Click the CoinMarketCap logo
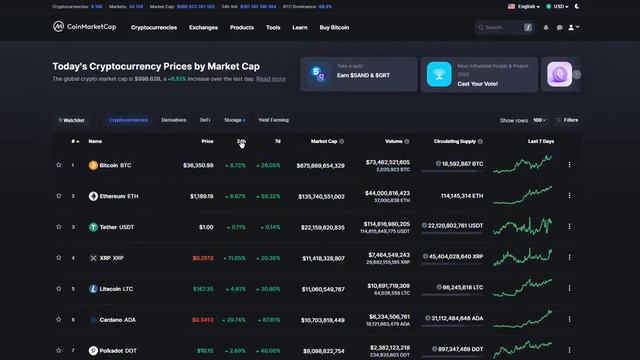Screen dimensions: 640x360 (x=84, y=27)
